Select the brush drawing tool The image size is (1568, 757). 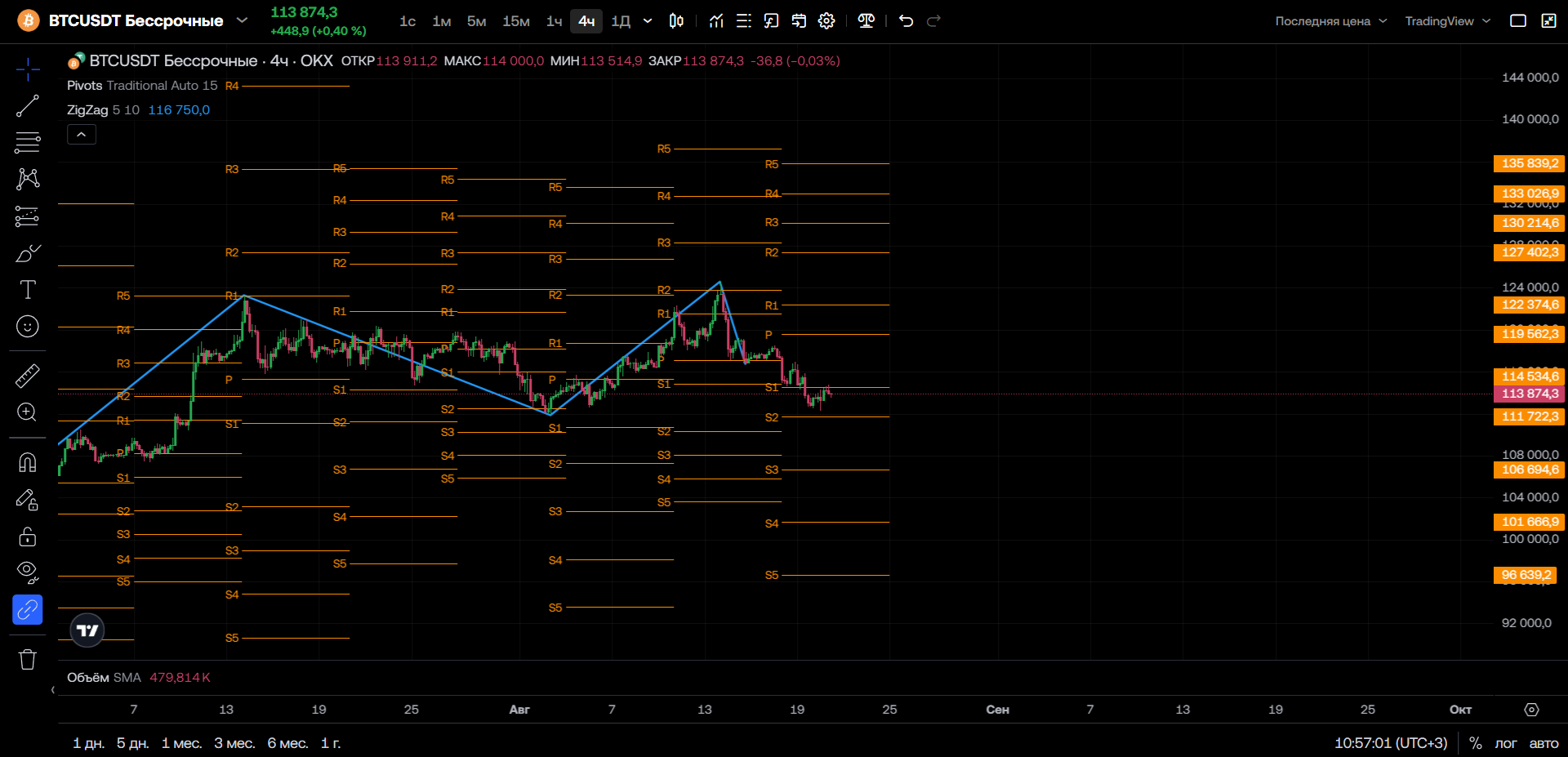click(28, 253)
